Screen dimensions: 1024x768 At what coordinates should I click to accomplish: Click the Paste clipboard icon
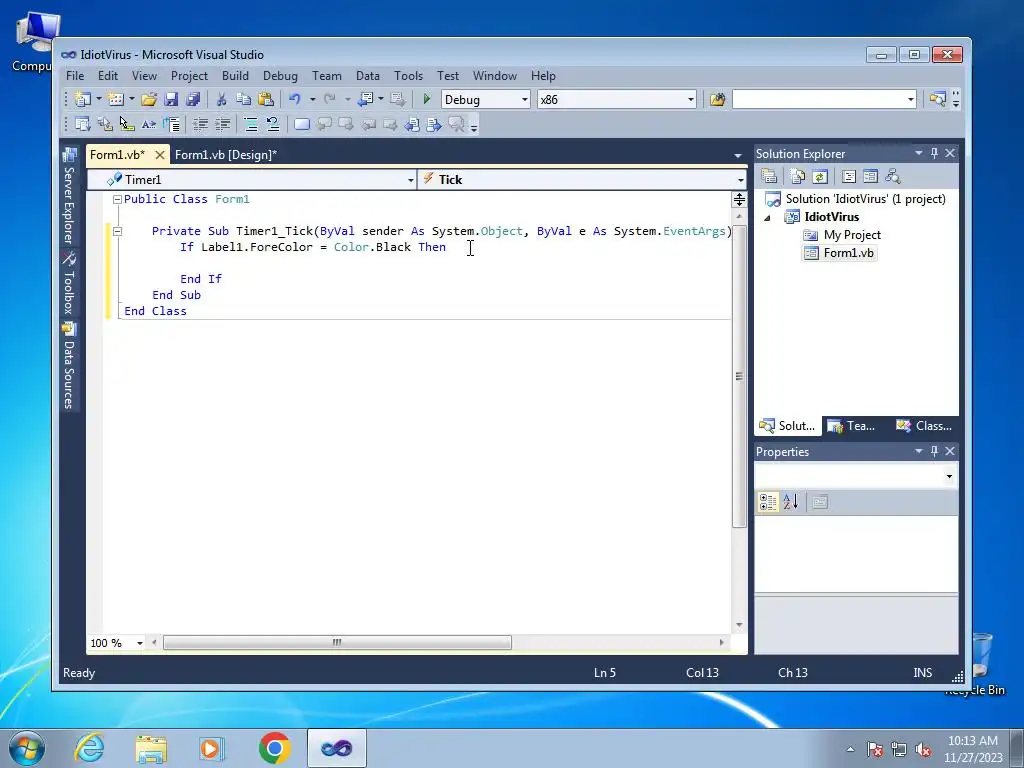pos(266,99)
